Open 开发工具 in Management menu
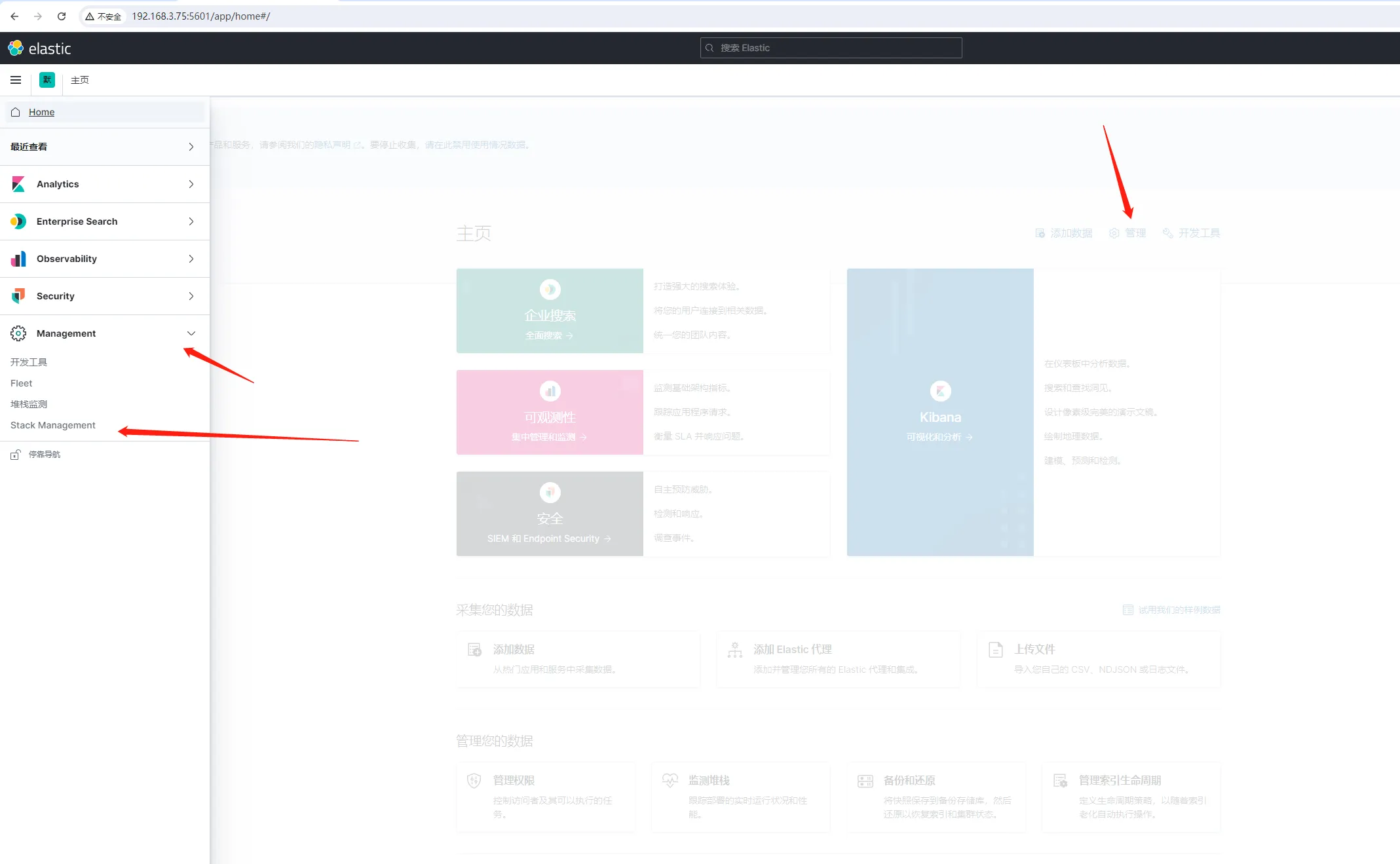Viewport: 1400px width, 864px height. [x=29, y=362]
